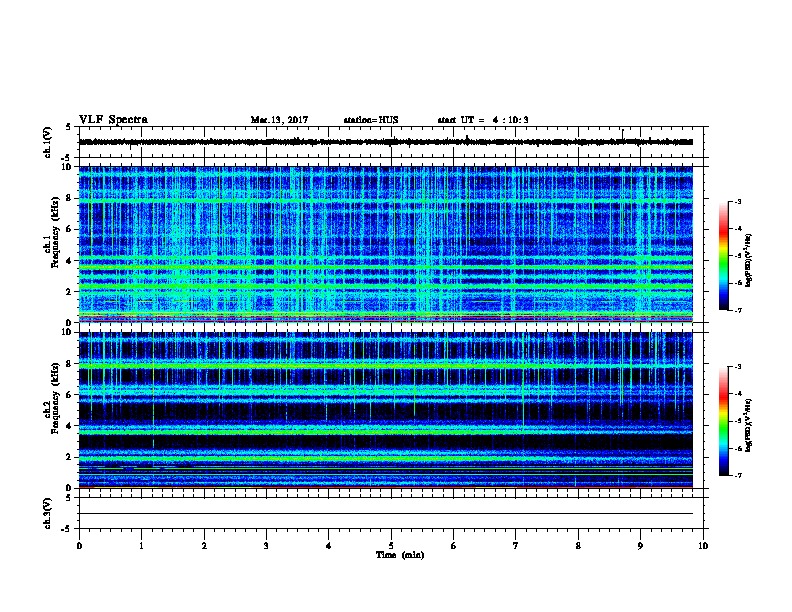Click the "ch.3(V)" axis label
This screenshot has width=792, height=612.
pos(47,513)
